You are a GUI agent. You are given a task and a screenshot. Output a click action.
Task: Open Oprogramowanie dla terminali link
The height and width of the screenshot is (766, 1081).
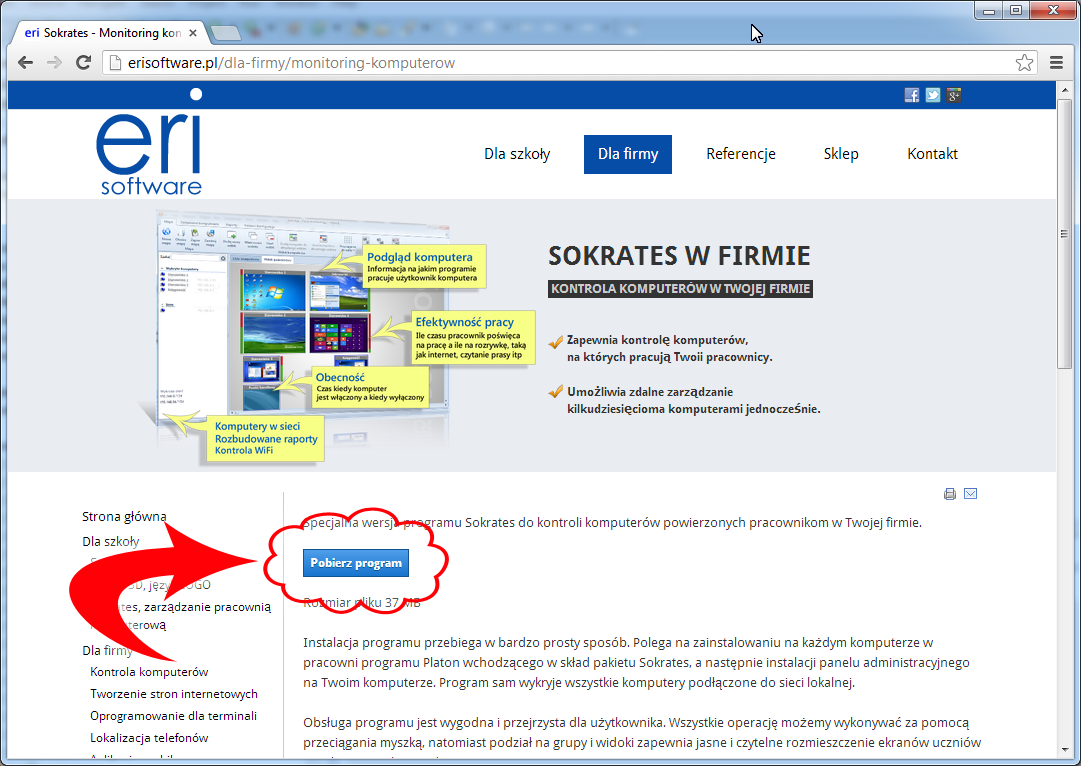[x=173, y=716]
